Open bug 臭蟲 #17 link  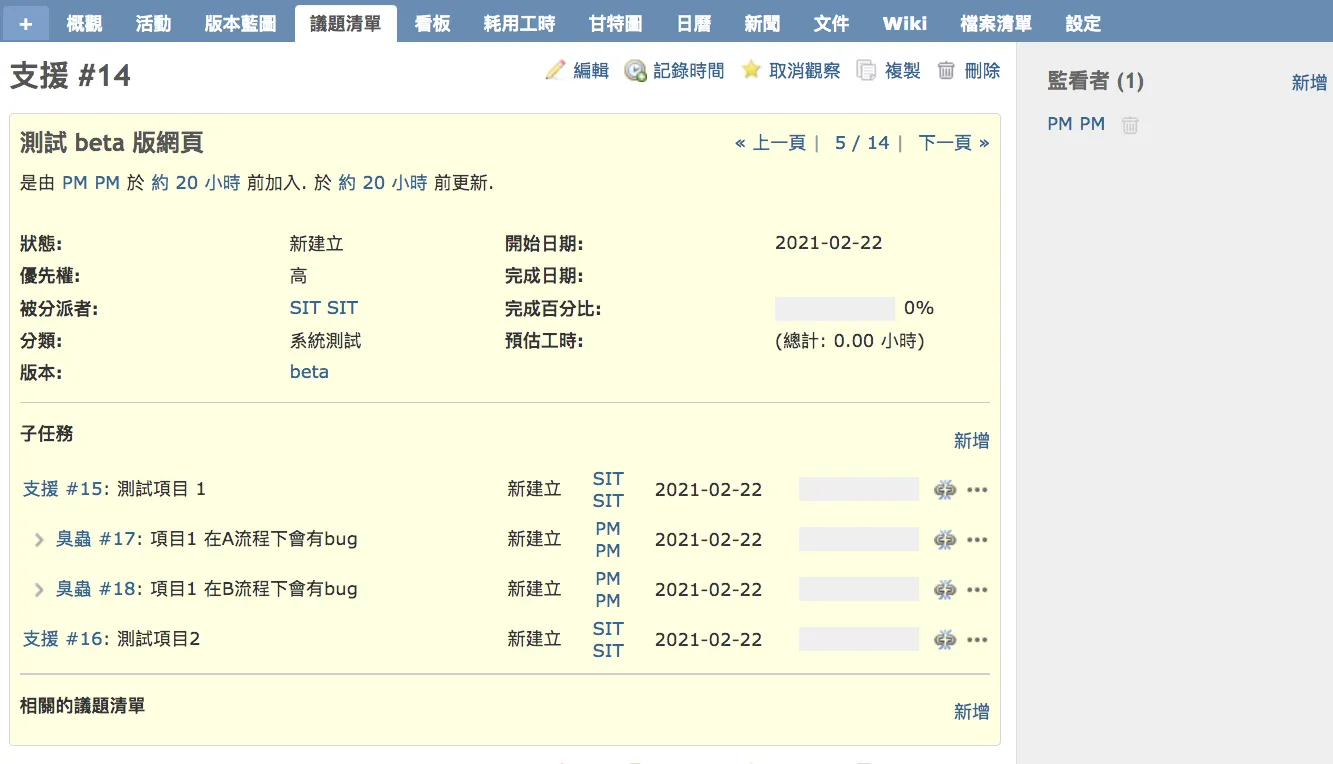(96, 539)
